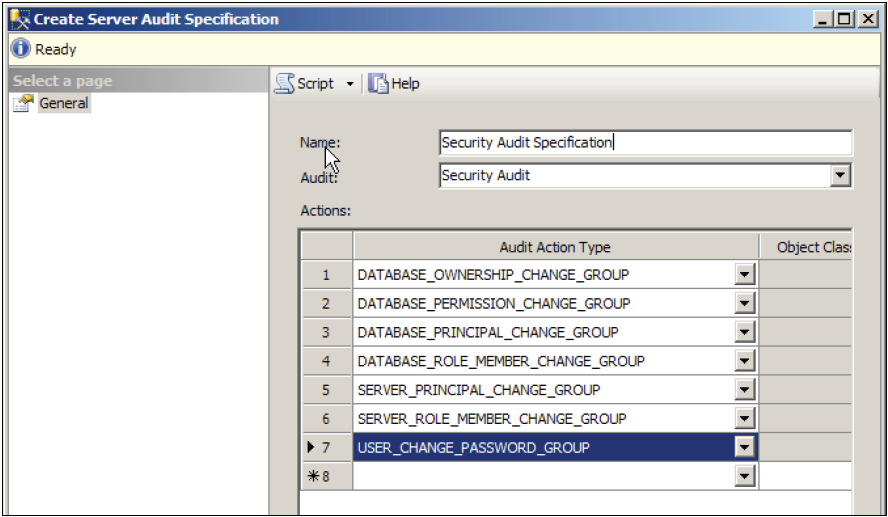This screenshot has width=888, height=517.
Task: Open dropdown for DATABASE_PRINCIPAL_CHANGE_GROUP row
Action: point(744,332)
